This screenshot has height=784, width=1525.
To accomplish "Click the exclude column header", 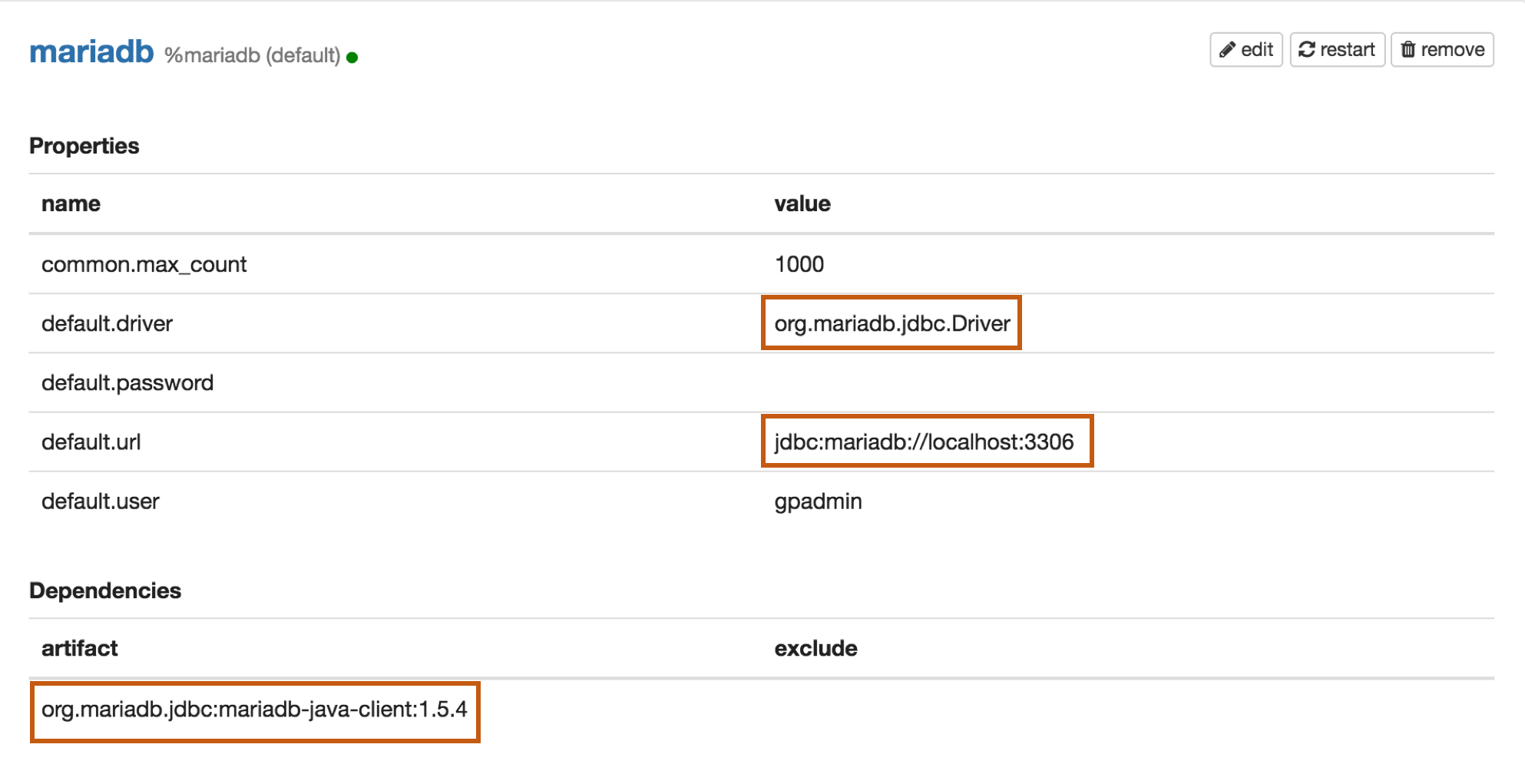I will tap(815, 649).
